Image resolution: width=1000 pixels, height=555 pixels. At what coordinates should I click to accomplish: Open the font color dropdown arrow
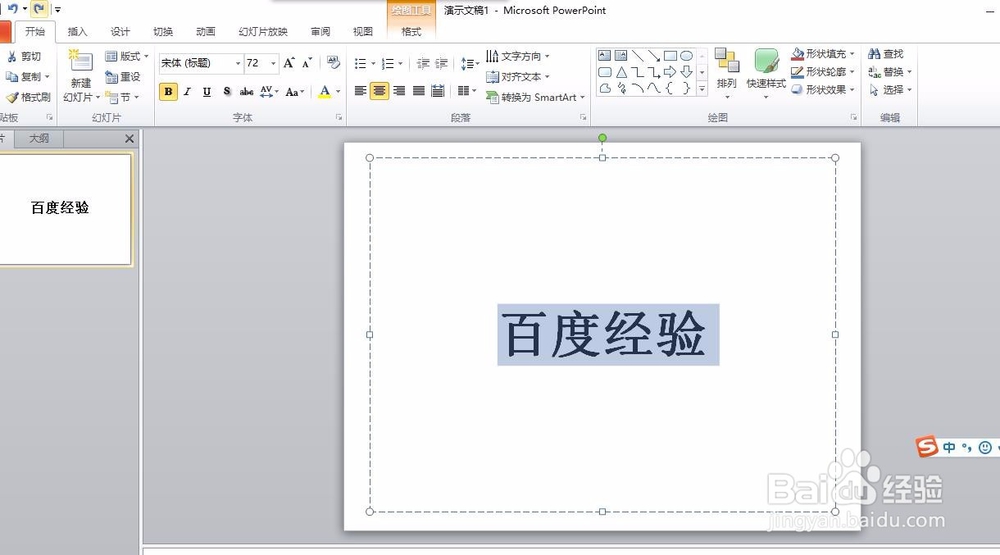tap(338, 91)
